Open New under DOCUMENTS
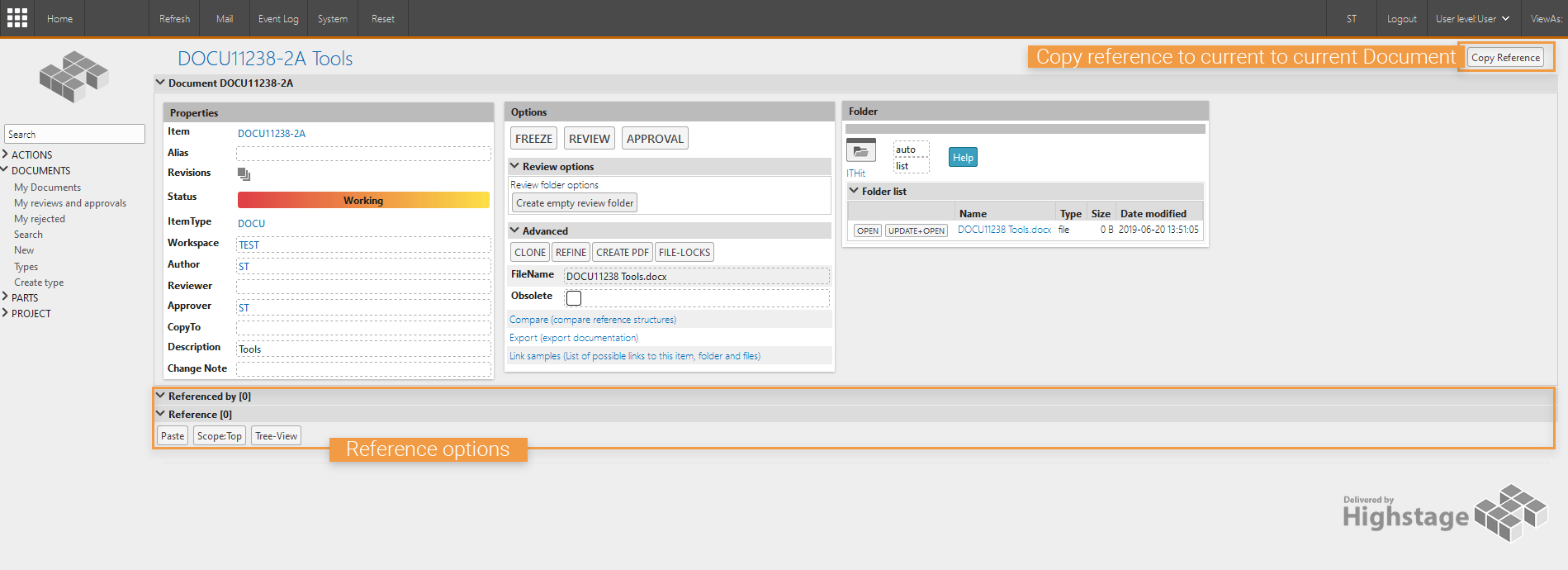This screenshot has height=570, width=1568. click(x=24, y=249)
